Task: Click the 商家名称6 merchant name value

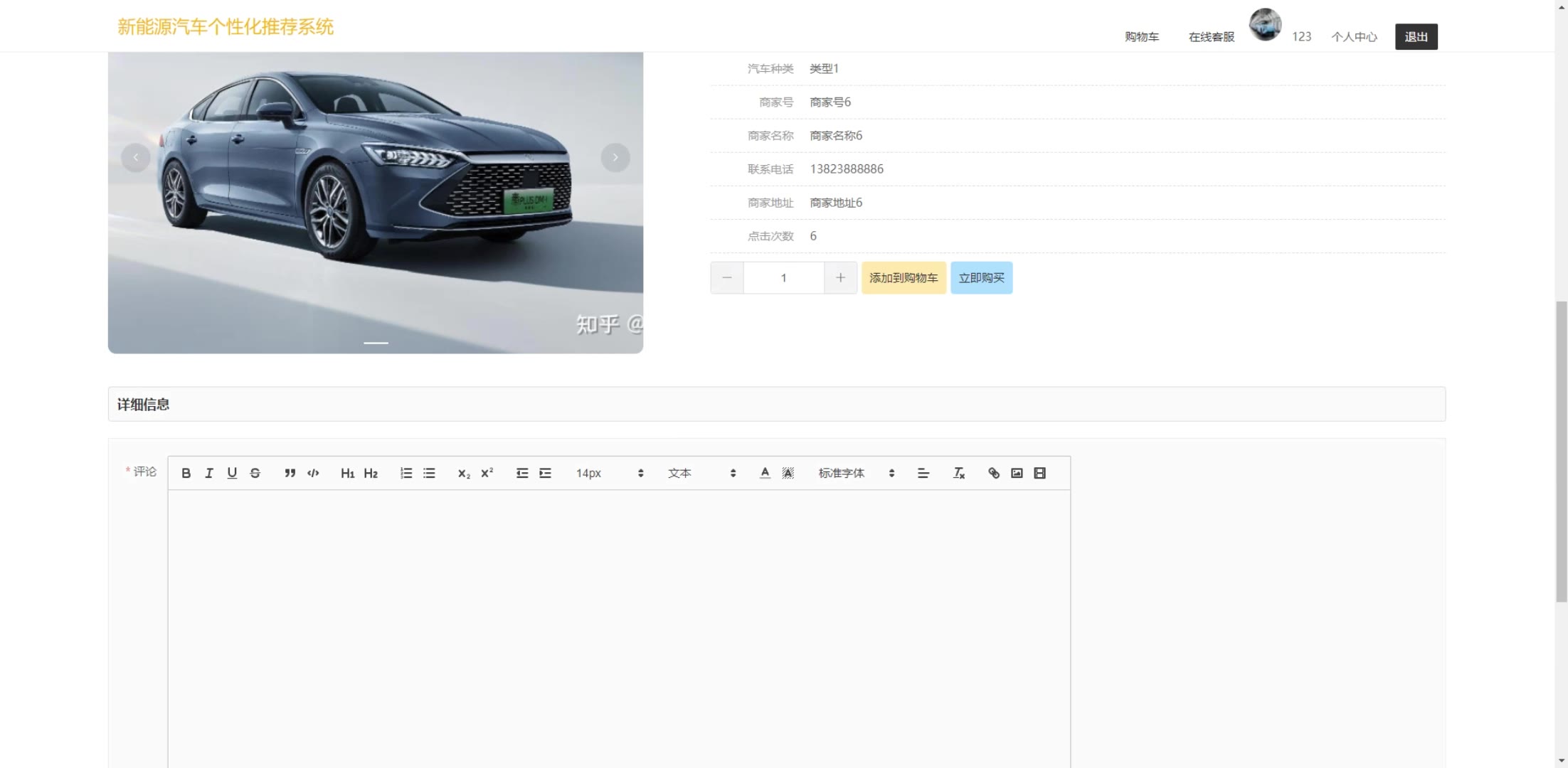Action: coord(836,135)
